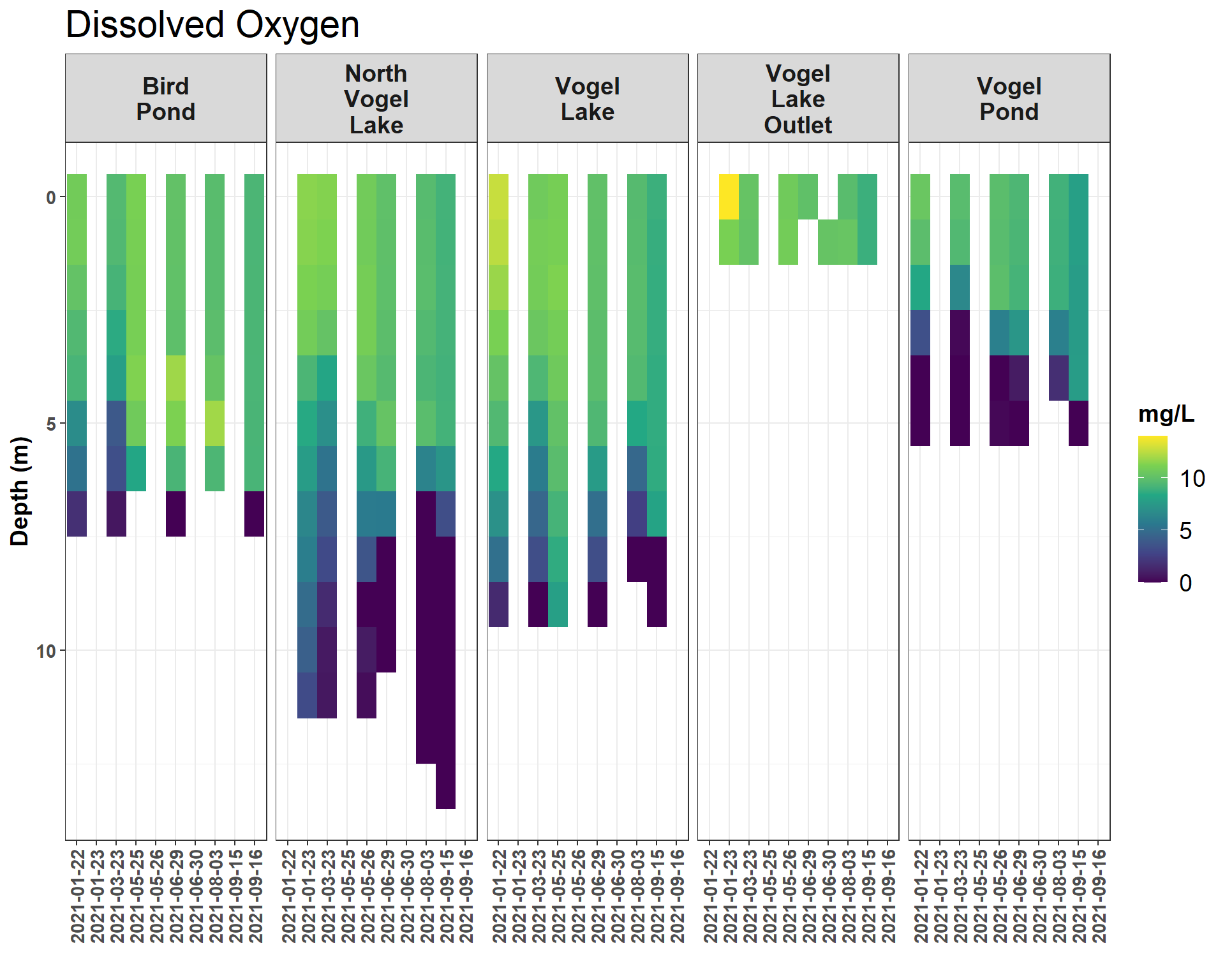The image size is (1225, 980).
Task: Click the Vogel Pond panel header
Action: coord(1009,99)
